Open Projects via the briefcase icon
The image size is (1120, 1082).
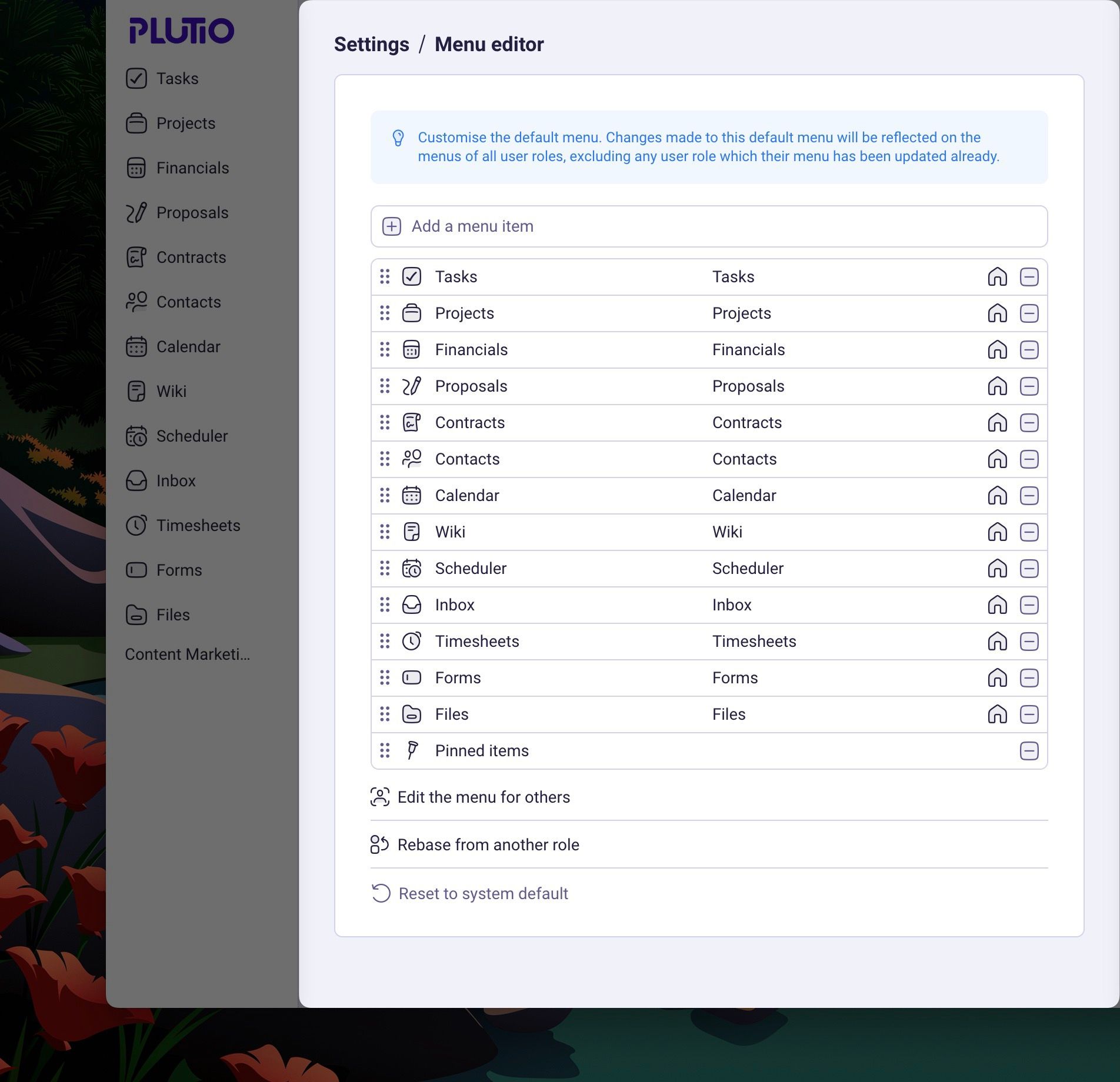pos(137,123)
